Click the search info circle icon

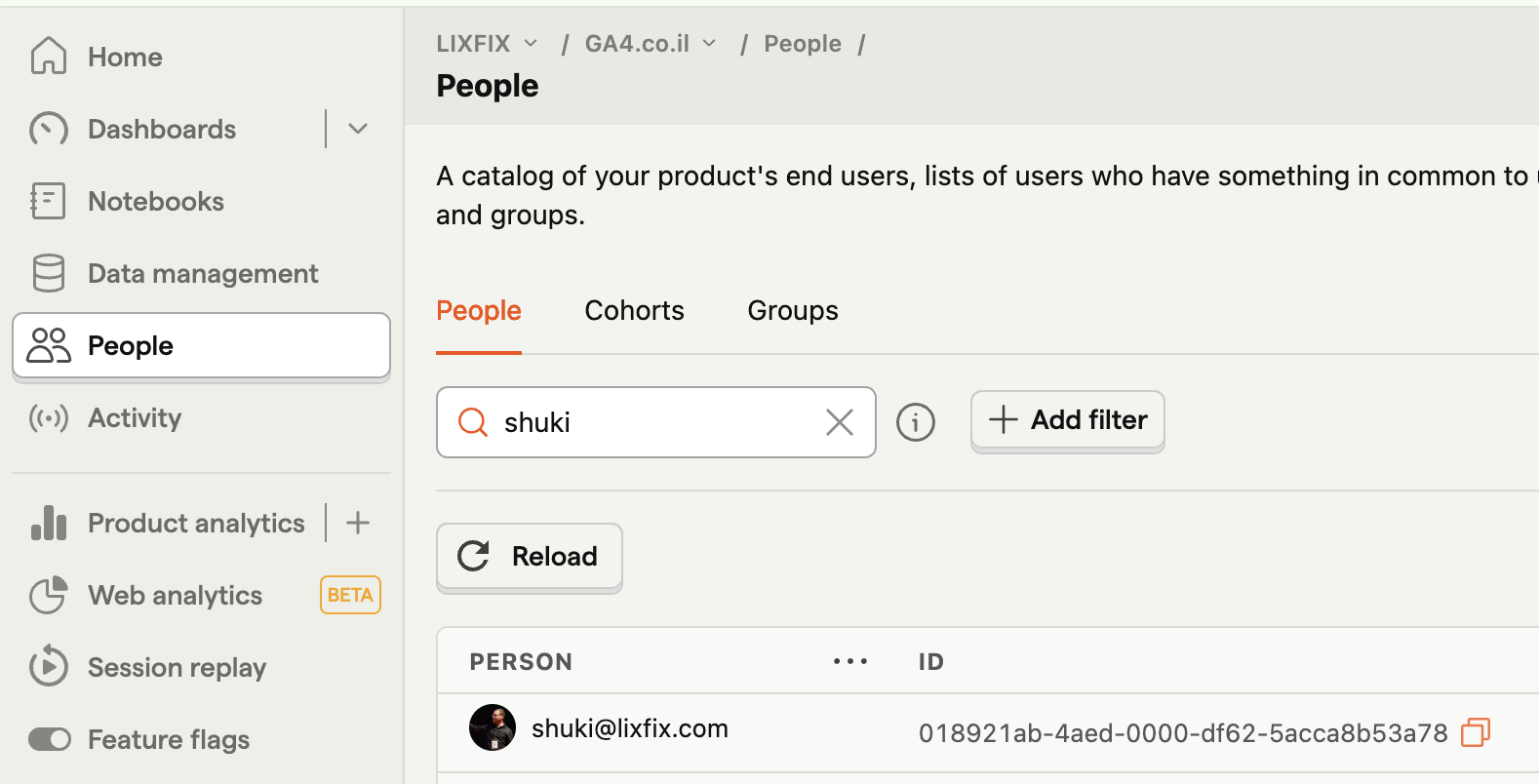click(x=915, y=422)
